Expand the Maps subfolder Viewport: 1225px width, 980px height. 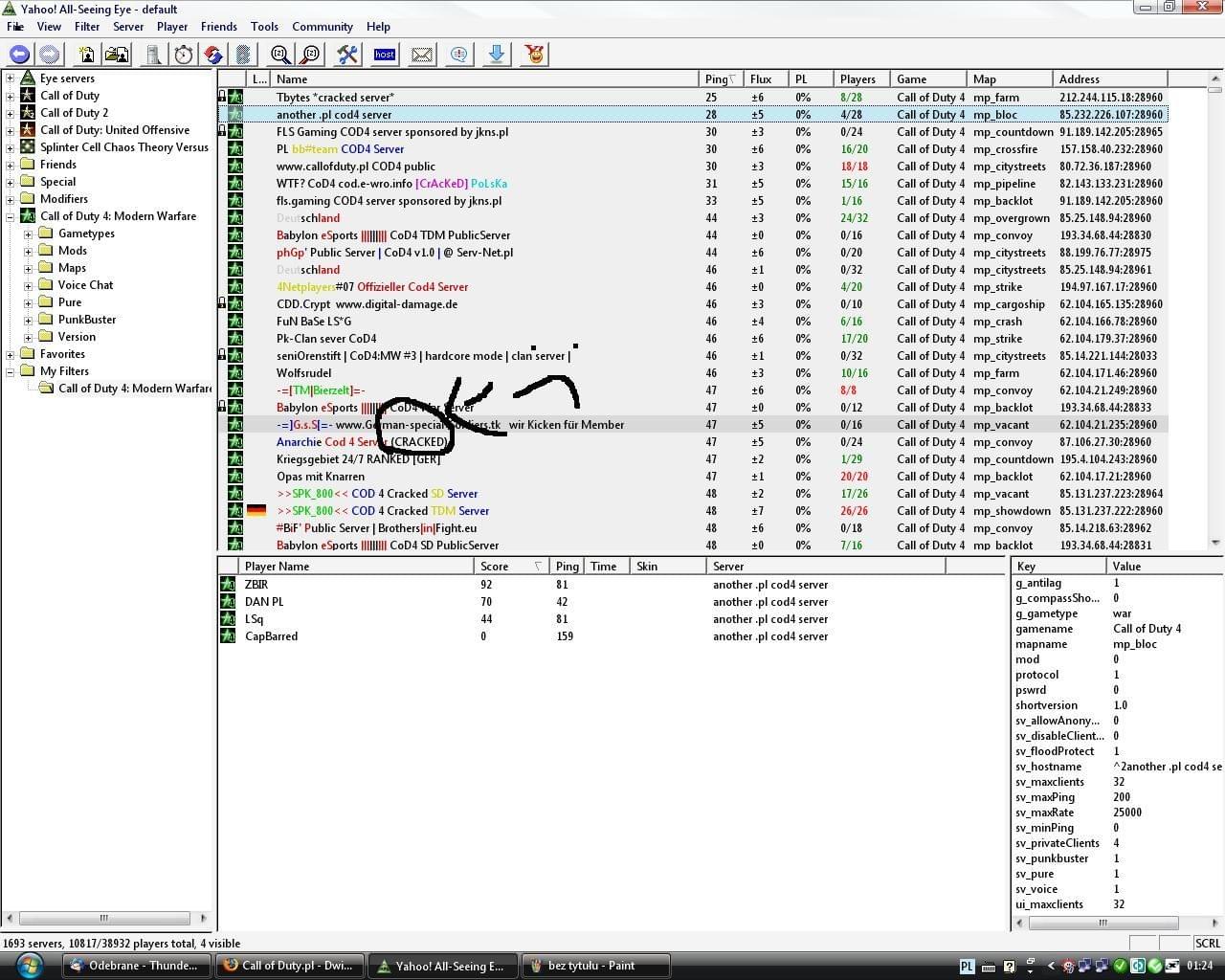pos(28,268)
